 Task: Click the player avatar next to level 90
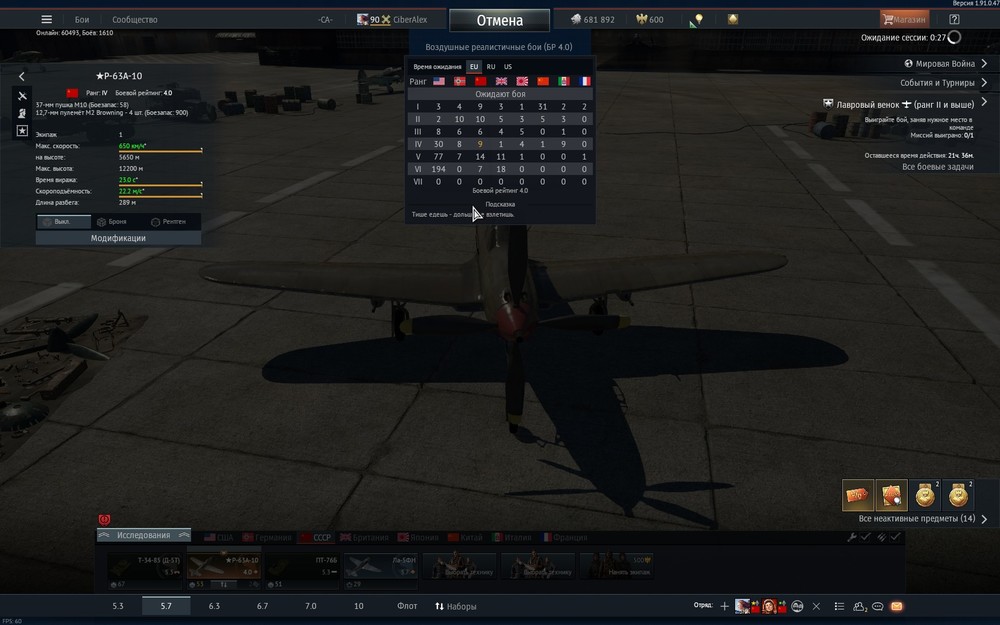(x=362, y=19)
